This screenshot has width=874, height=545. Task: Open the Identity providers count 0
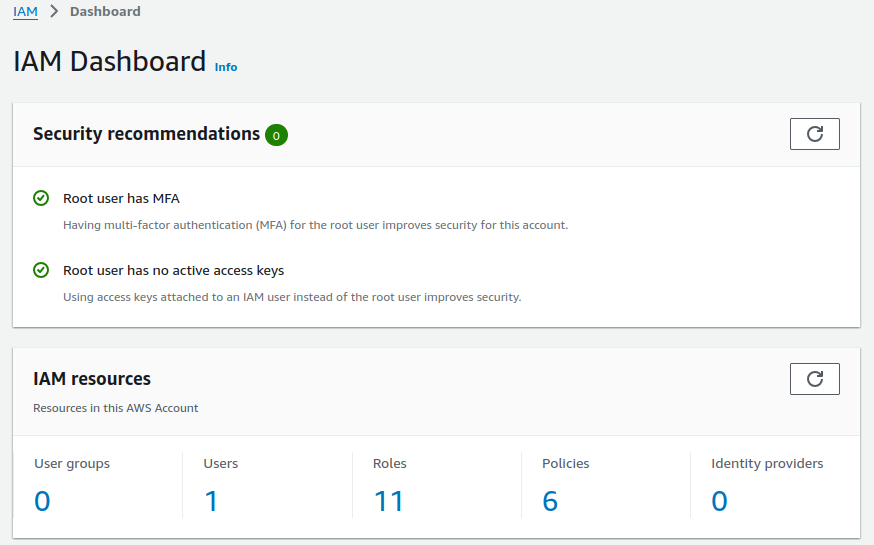(720, 501)
